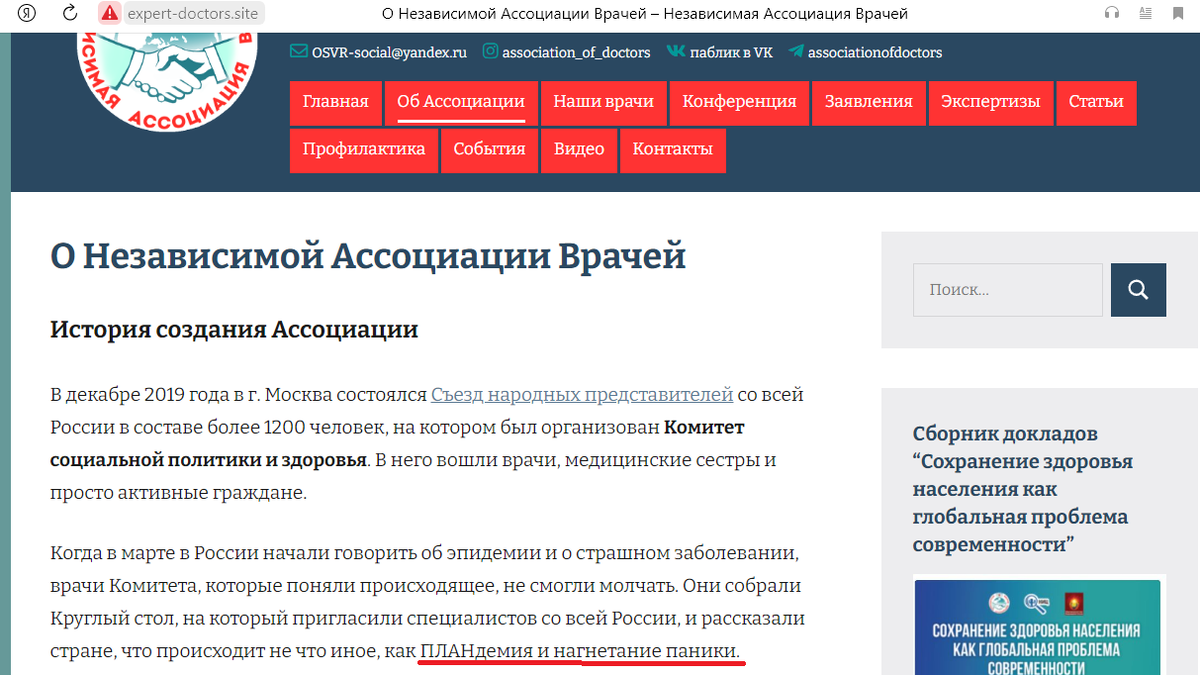The image size is (1200, 675).
Task: Click the Telegram icon near associationofdoctors
Action: [795, 51]
